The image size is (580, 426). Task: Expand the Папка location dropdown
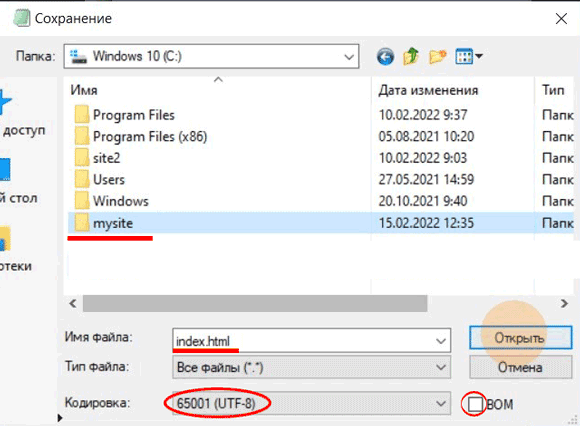coord(348,57)
